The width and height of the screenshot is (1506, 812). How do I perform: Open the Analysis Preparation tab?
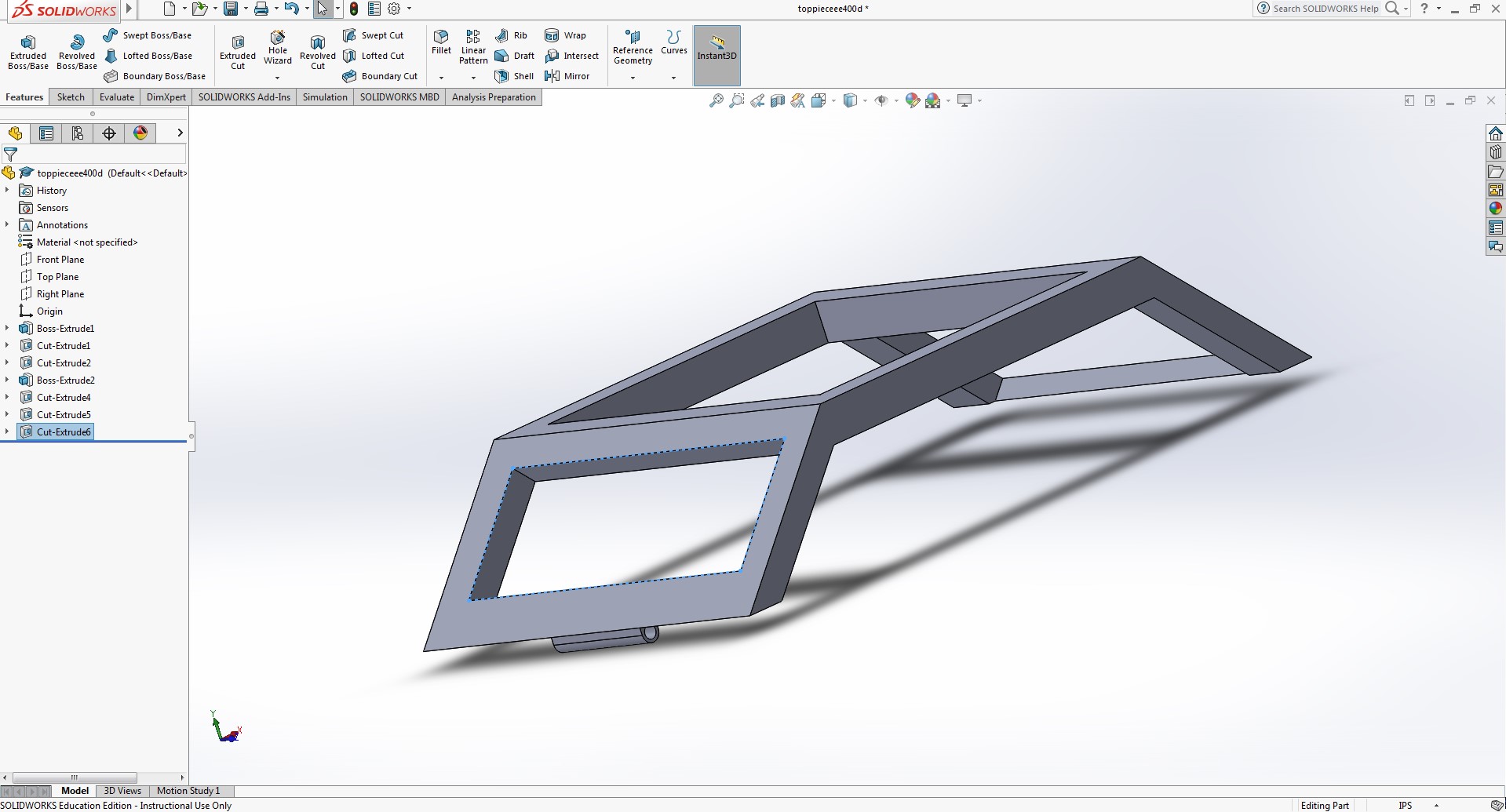point(494,97)
